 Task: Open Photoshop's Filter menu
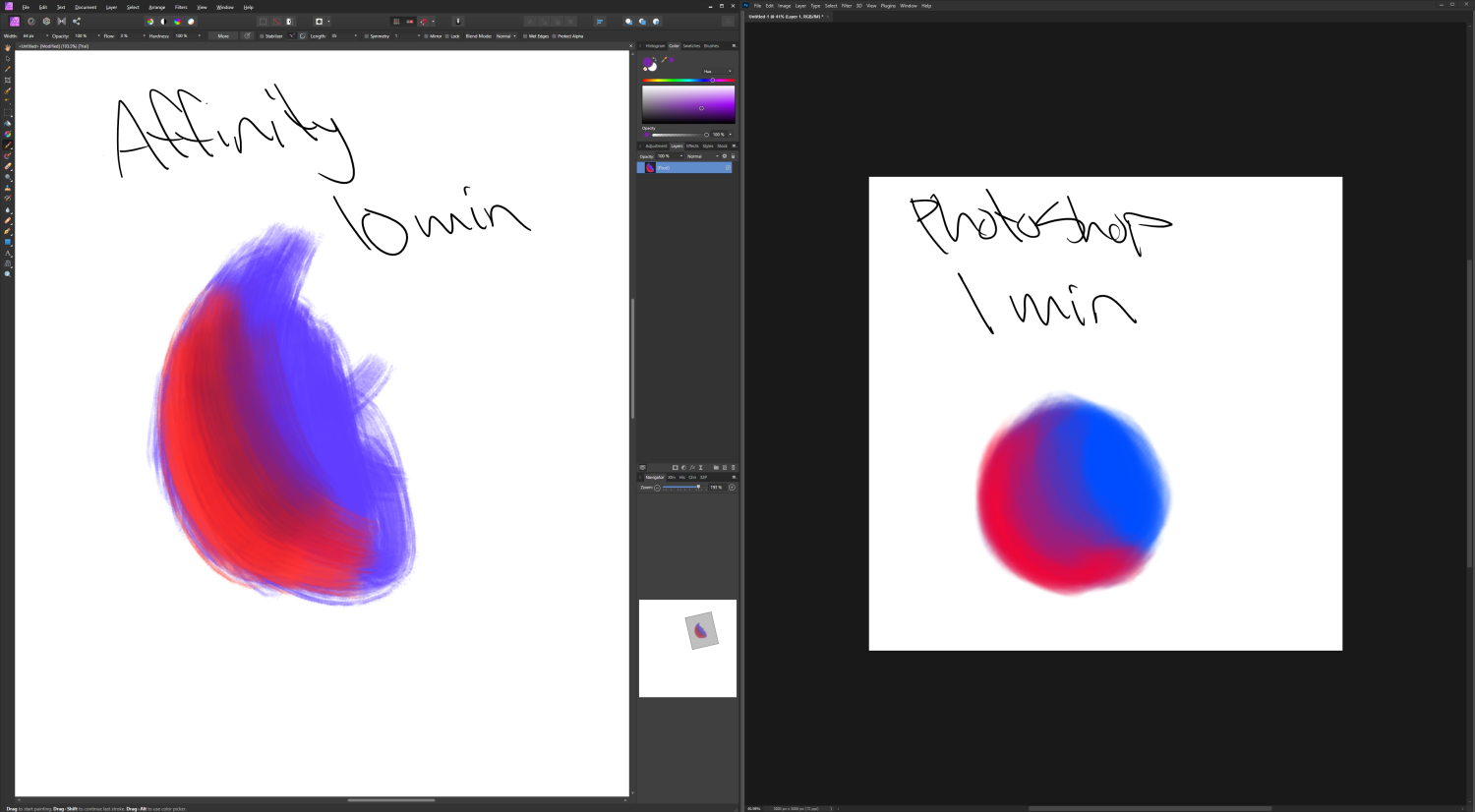[x=847, y=5]
